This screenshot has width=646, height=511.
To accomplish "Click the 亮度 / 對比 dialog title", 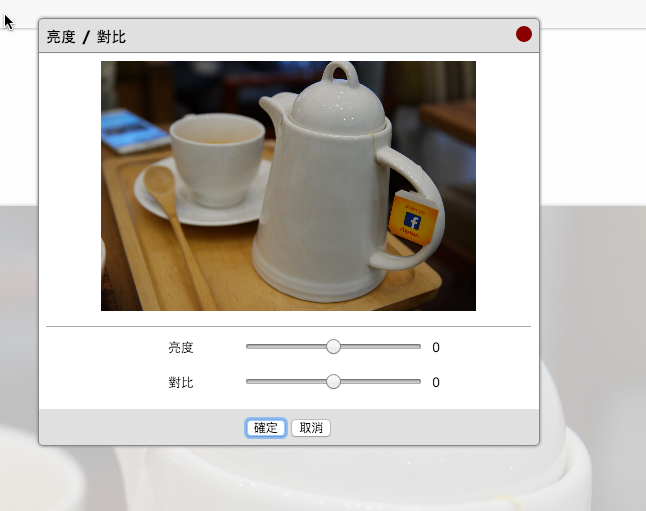I will (x=86, y=37).
